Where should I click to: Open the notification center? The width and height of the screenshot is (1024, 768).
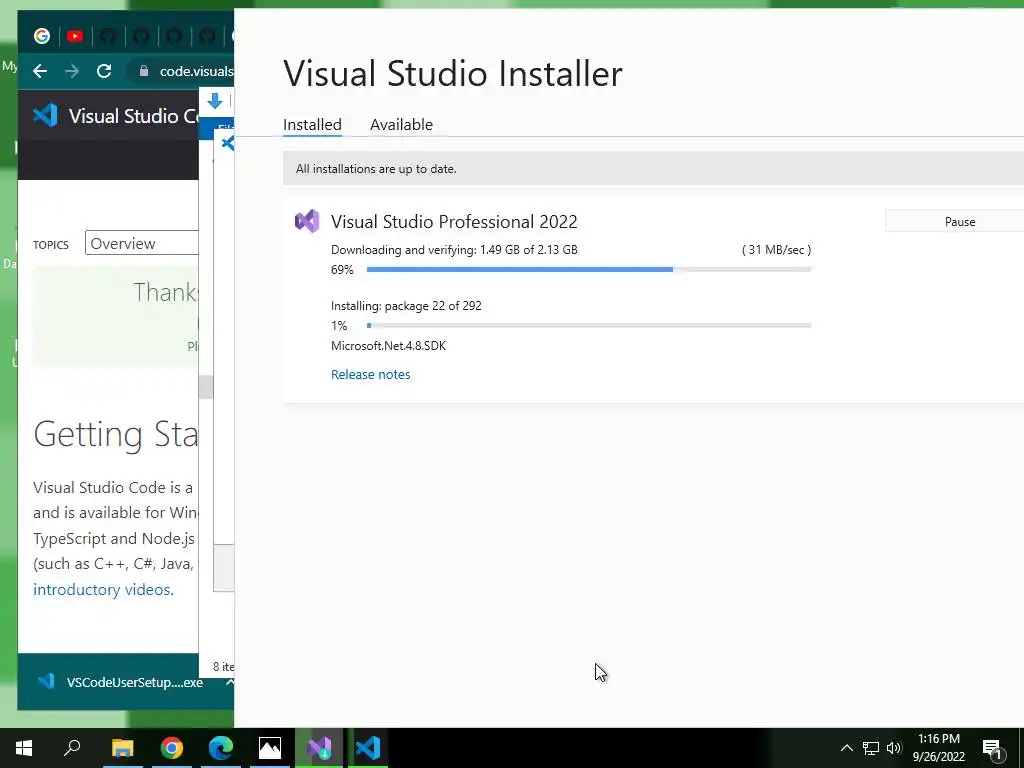(x=993, y=748)
